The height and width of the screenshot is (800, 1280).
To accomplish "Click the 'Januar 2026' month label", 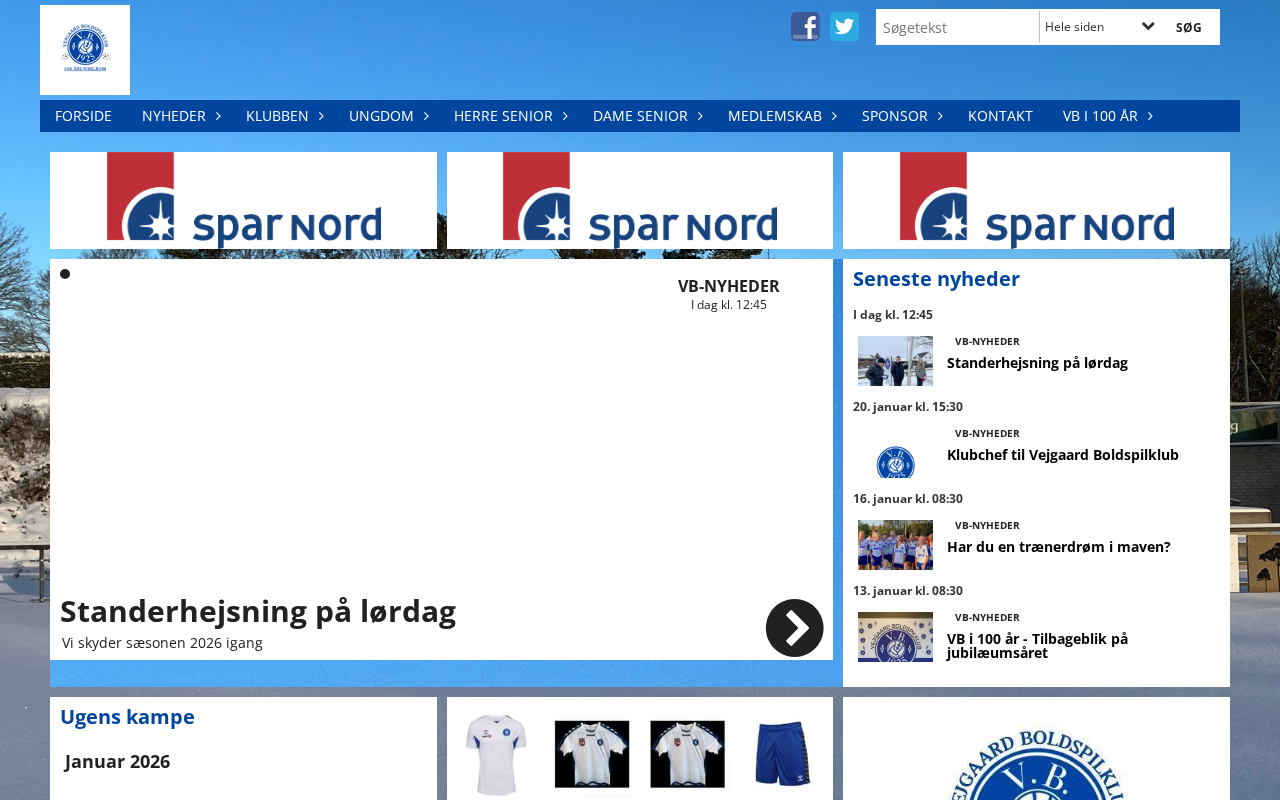I will coord(117,762).
